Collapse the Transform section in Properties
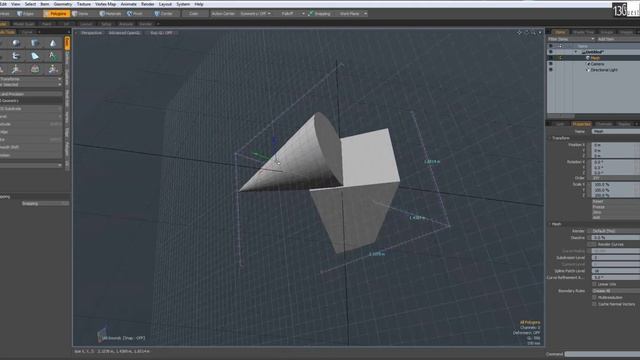The height and width of the screenshot is (360, 640). point(549,138)
